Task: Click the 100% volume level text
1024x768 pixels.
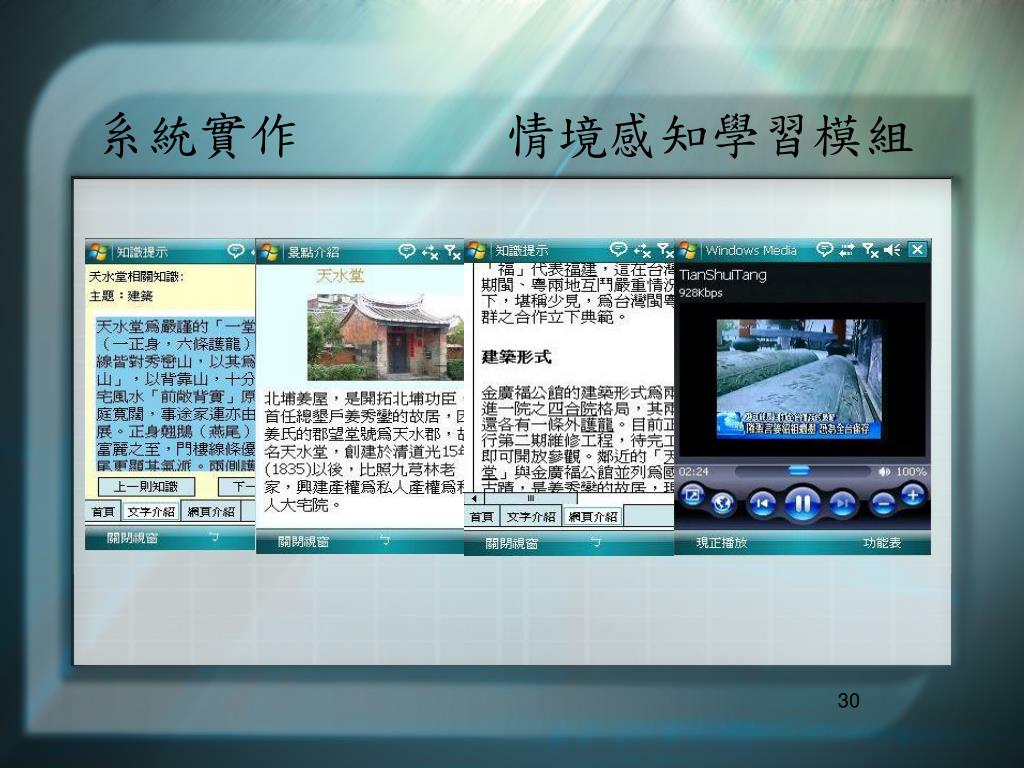Action: (910, 472)
